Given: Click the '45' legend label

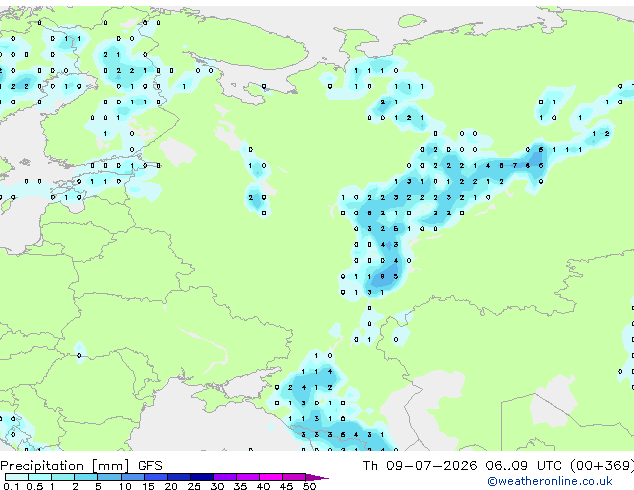Looking at the screenshot, I should click(286, 486).
